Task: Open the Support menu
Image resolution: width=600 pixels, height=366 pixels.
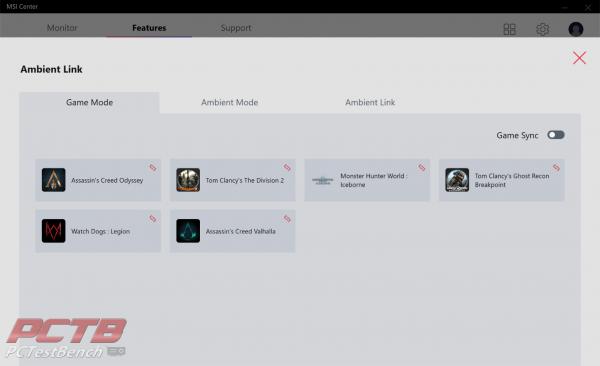Action: pos(236,28)
